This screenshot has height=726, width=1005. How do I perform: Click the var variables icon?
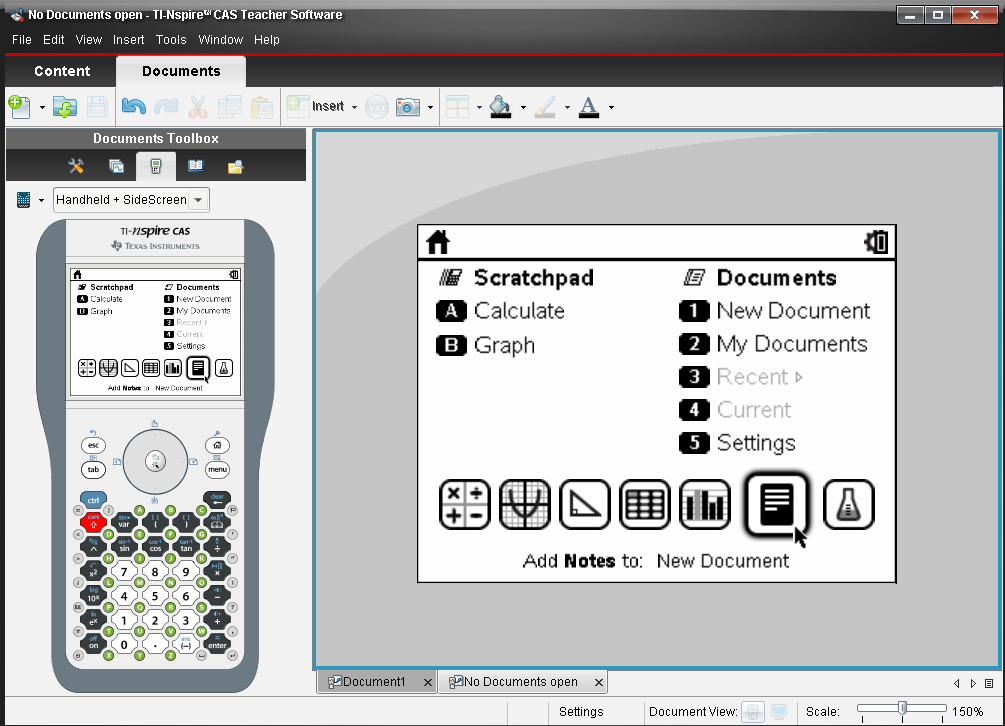coord(377,107)
